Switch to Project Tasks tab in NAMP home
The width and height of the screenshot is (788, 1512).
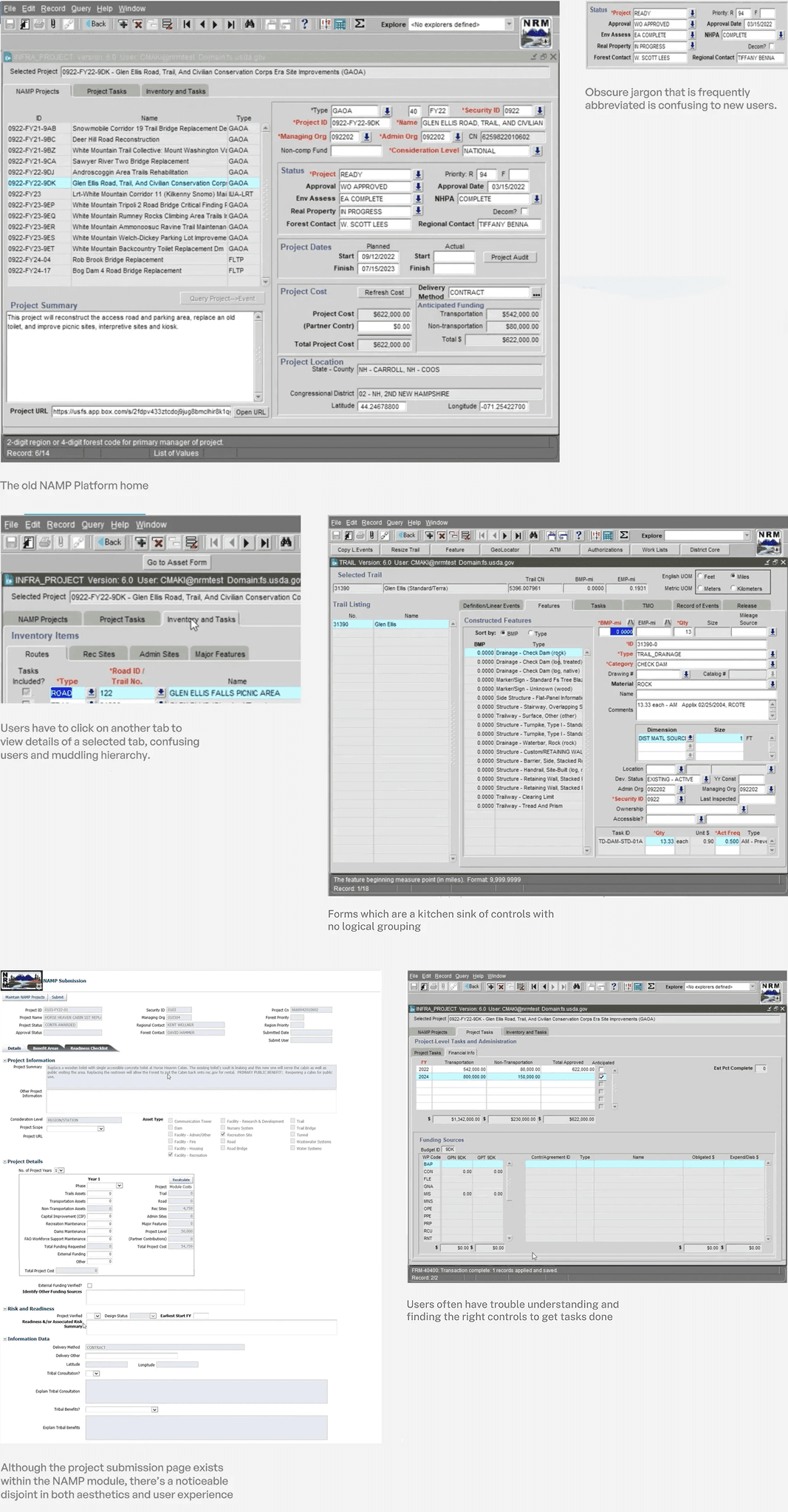point(107,91)
